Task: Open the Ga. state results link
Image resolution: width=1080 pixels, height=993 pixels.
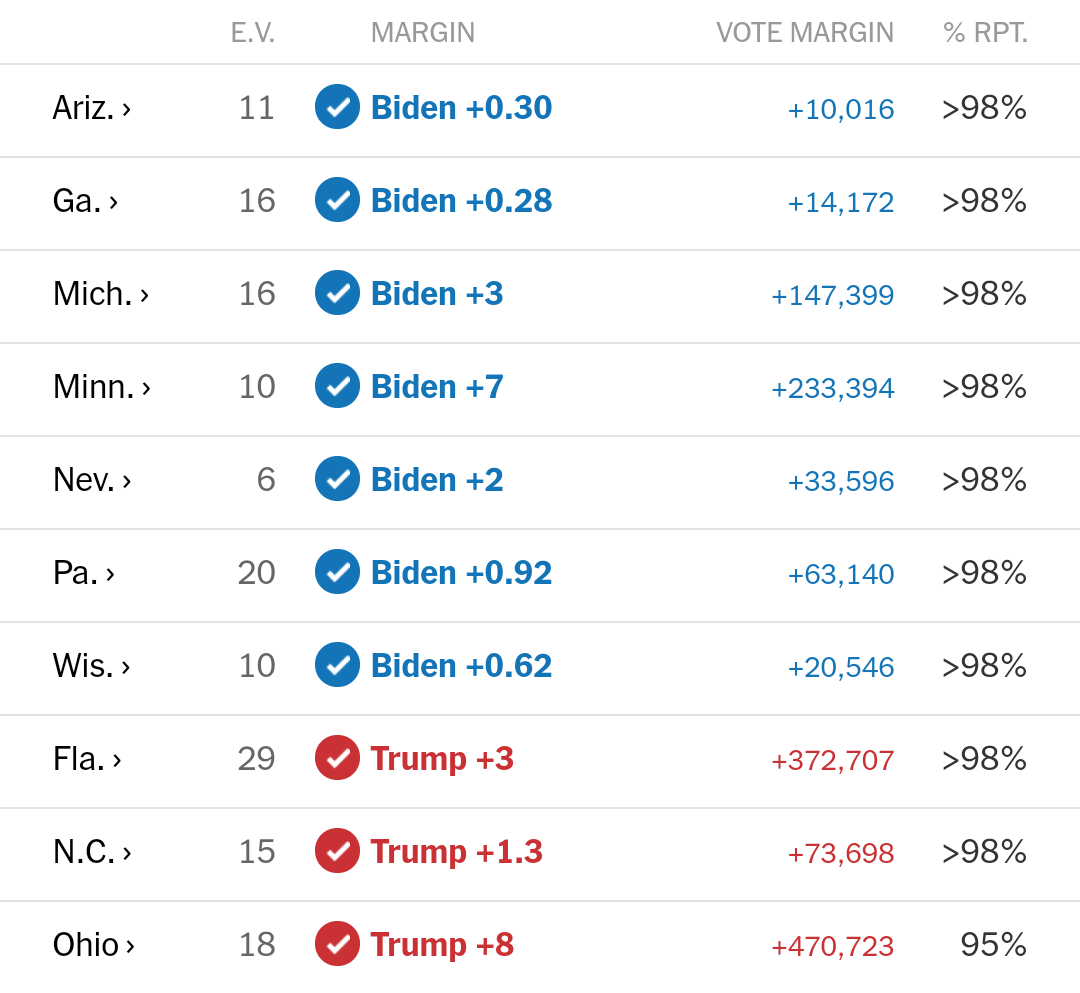Action: pos(77,201)
